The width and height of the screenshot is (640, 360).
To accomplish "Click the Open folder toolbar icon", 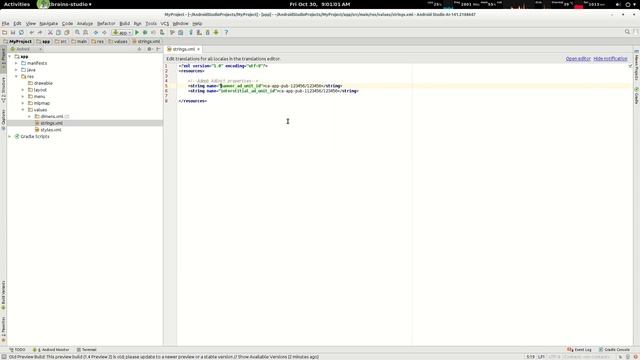I will 4,32.
